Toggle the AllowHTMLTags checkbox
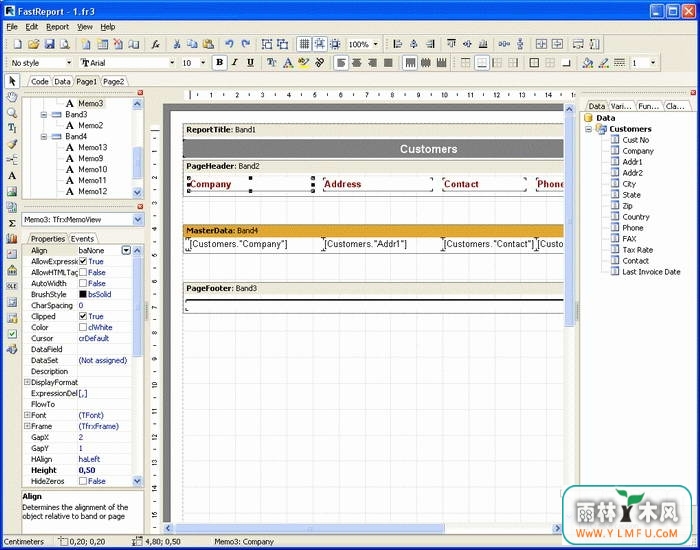Viewport: 700px width, 550px height. pyautogui.click(x=83, y=272)
